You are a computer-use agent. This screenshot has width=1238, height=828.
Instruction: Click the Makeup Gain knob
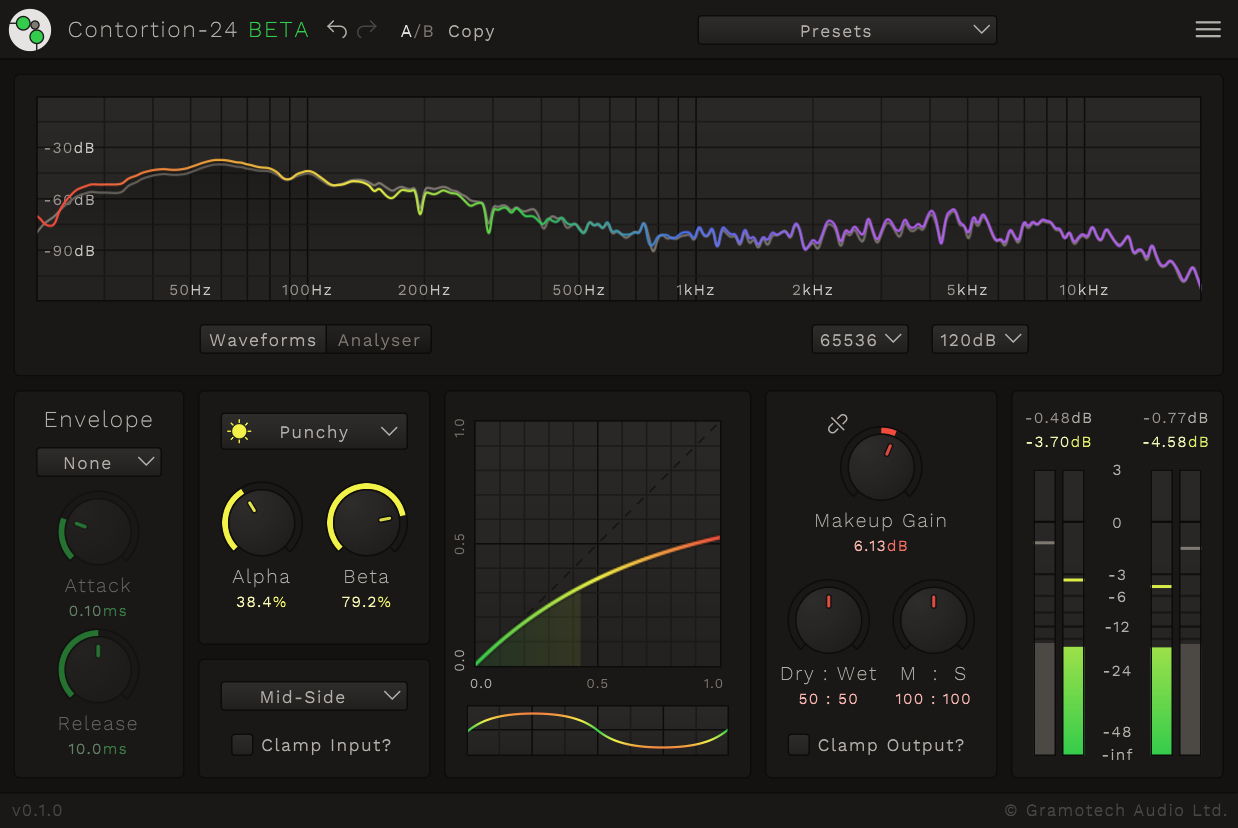tap(881, 465)
